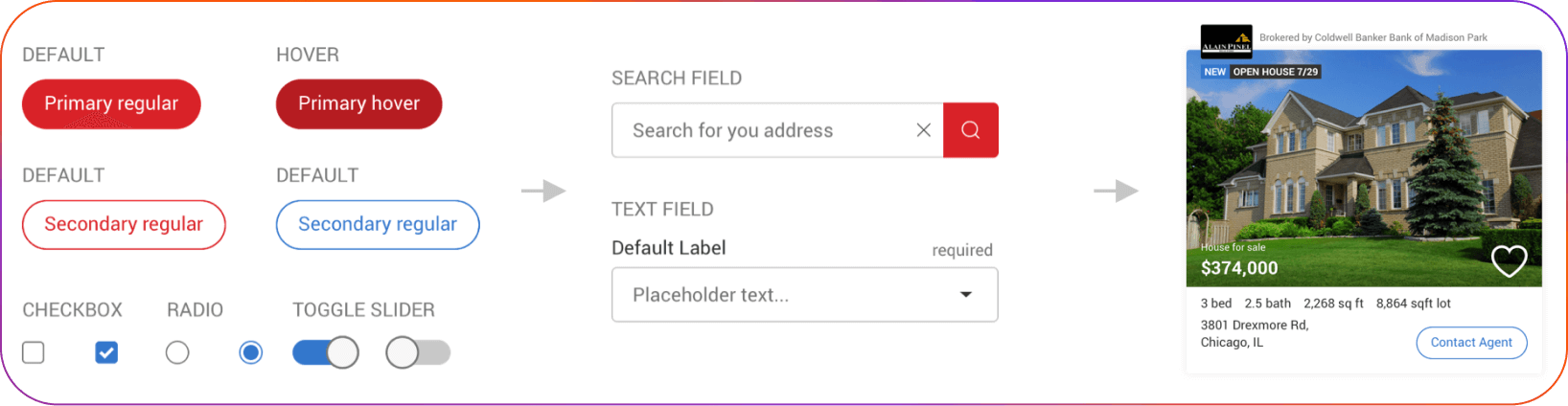Click the X clear icon in search field
1568x406 pixels.
[923, 130]
